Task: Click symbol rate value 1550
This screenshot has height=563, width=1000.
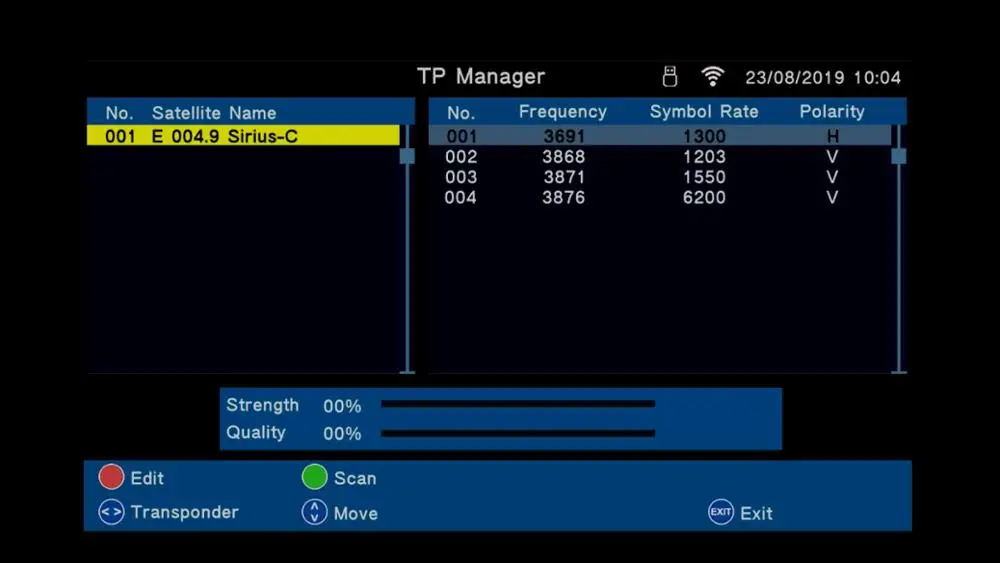Action: [x=704, y=177]
